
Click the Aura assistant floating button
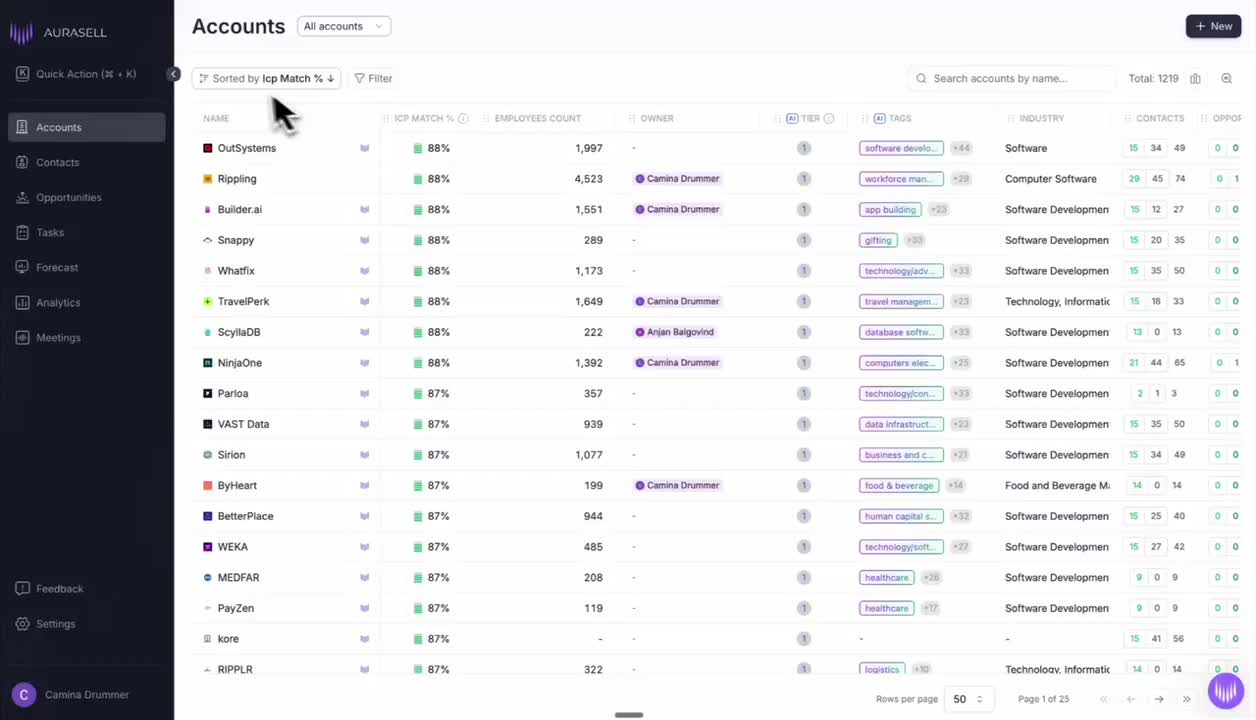pyautogui.click(x=1226, y=691)
